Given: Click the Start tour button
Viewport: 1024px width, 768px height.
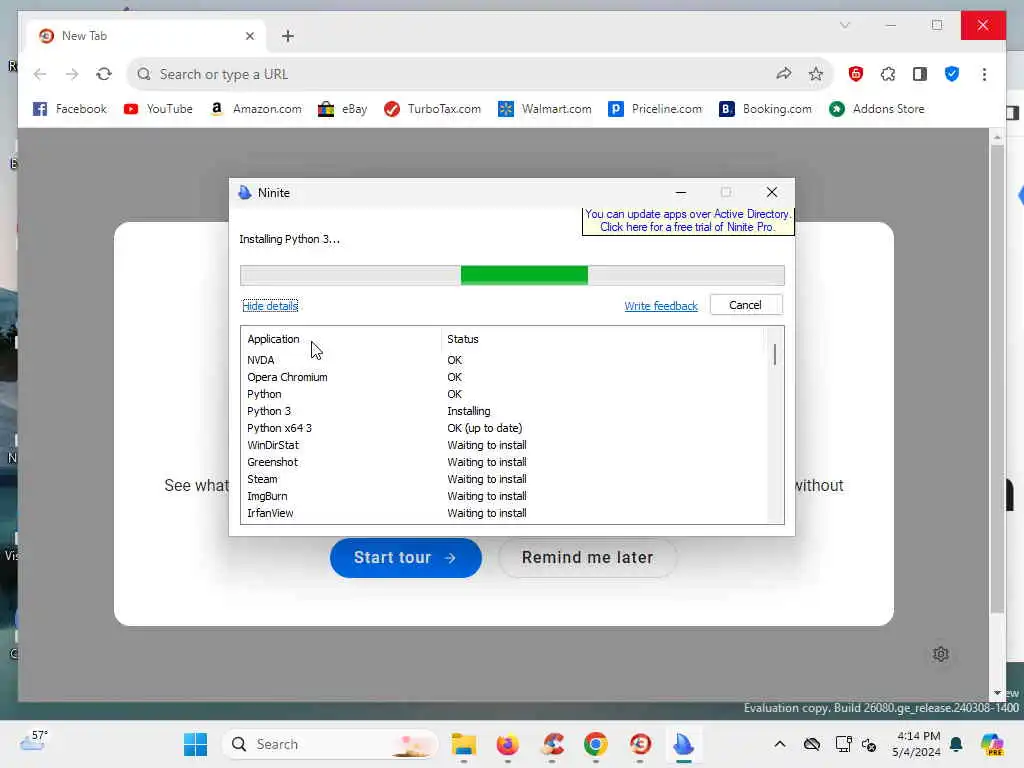Looking at the screenshot, I should [406, 558].
